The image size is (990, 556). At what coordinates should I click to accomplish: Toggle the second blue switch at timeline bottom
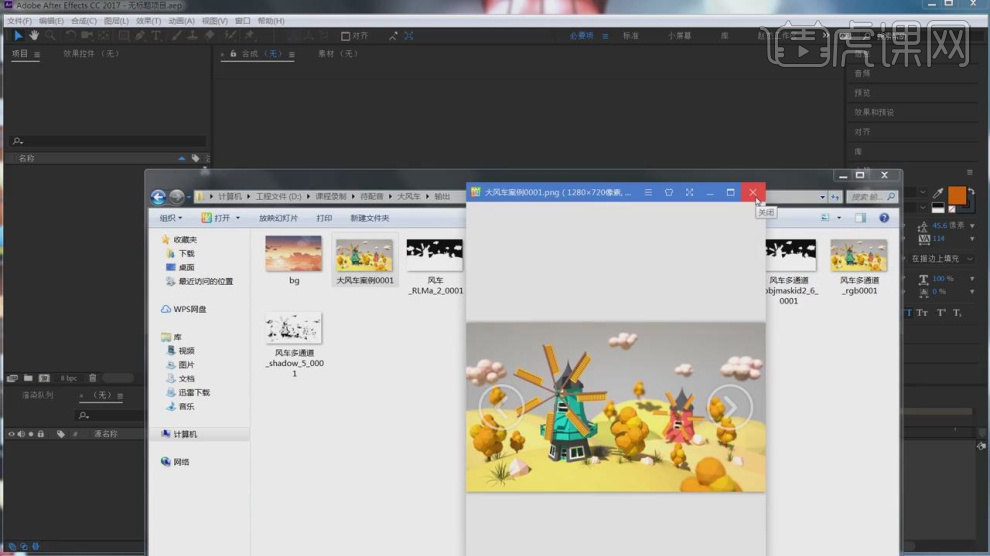coord(23,546)
